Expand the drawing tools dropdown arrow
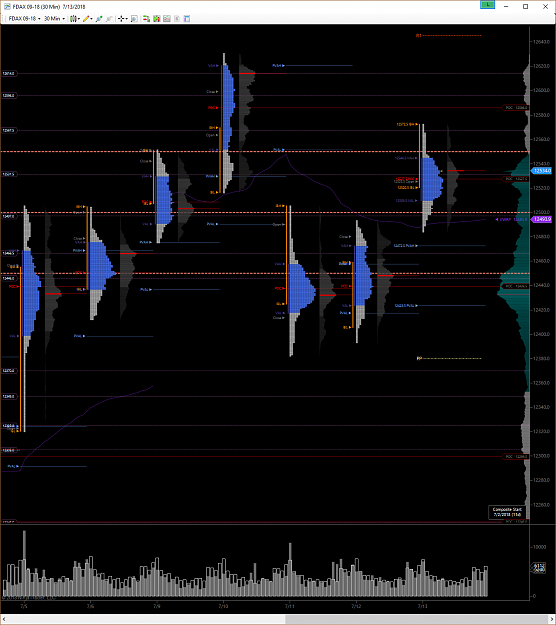Viewport: 556px width, 625px height. [x=92, y=19]
